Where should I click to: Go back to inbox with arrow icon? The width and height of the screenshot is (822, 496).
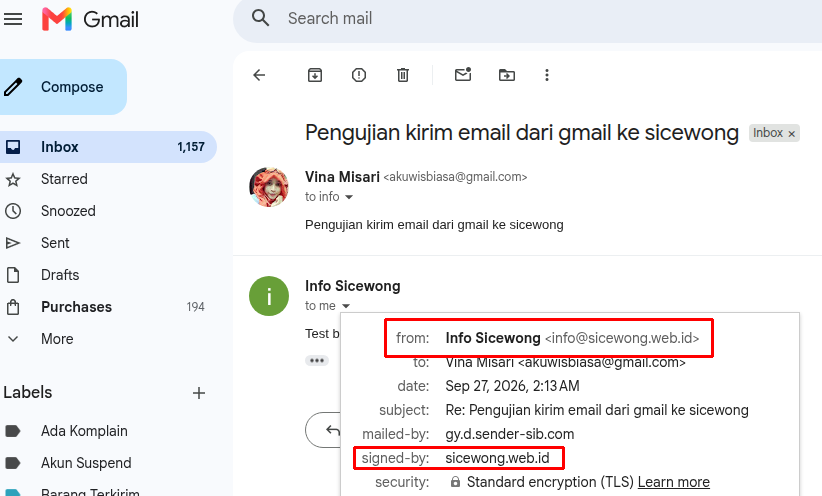259,75
